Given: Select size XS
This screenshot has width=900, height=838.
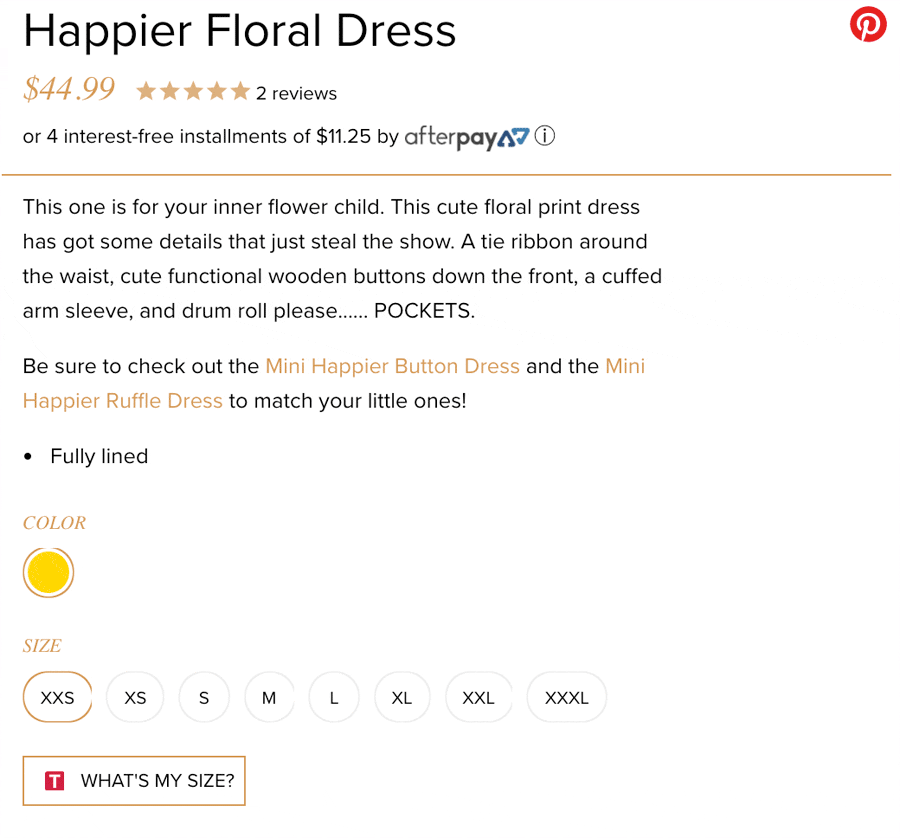Looking at the screenshot, I should (135, 697).
